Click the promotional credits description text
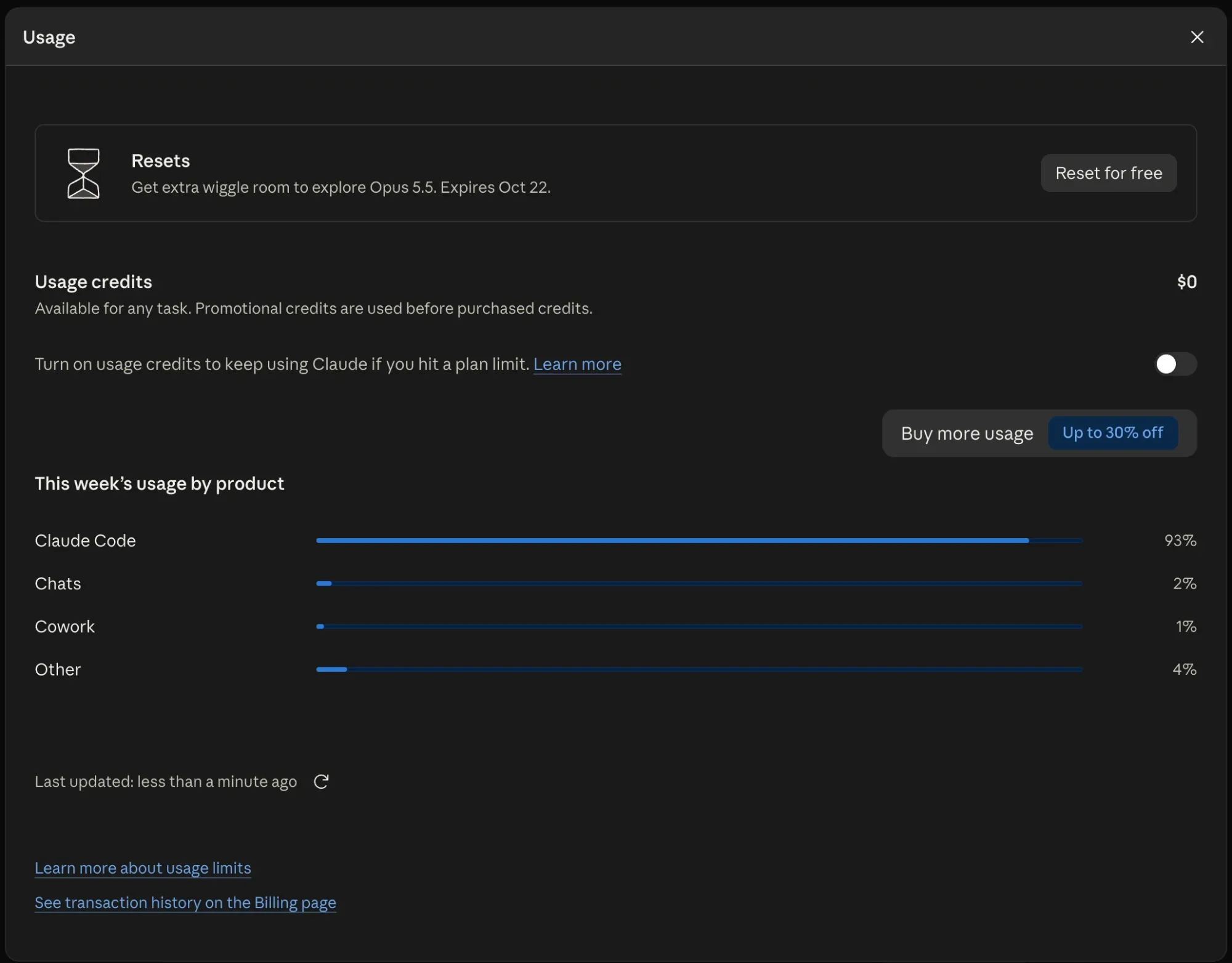This screenshot has height=963, width=1232. point(314,308)
